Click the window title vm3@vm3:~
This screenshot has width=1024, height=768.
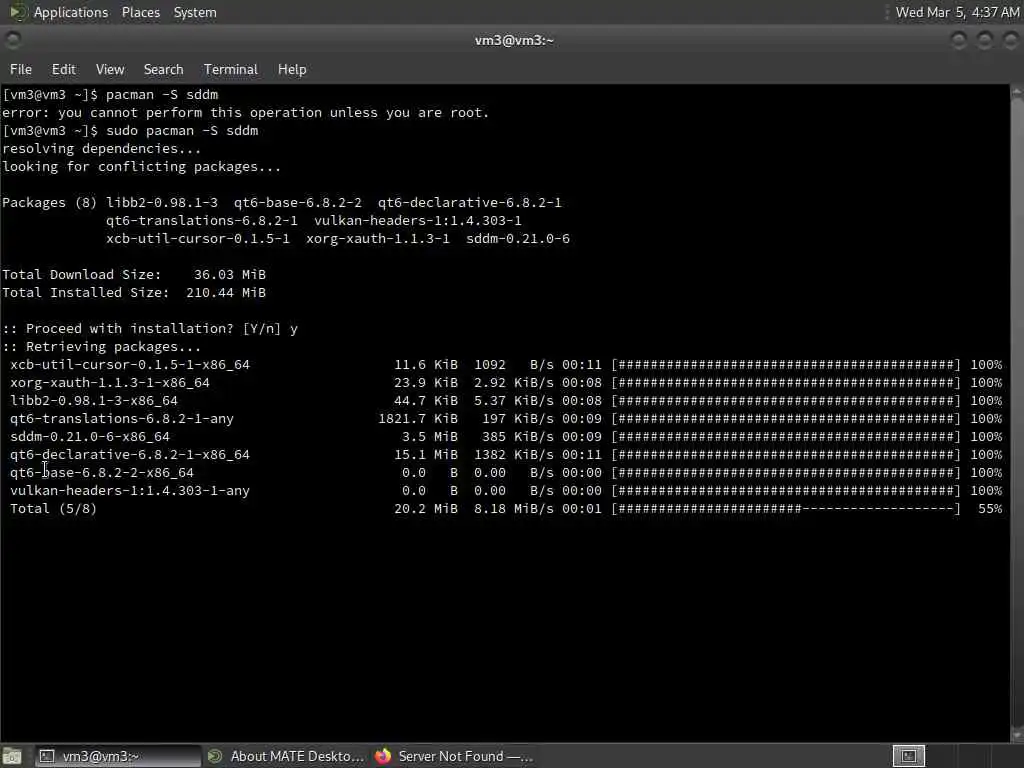coord(514,40)
